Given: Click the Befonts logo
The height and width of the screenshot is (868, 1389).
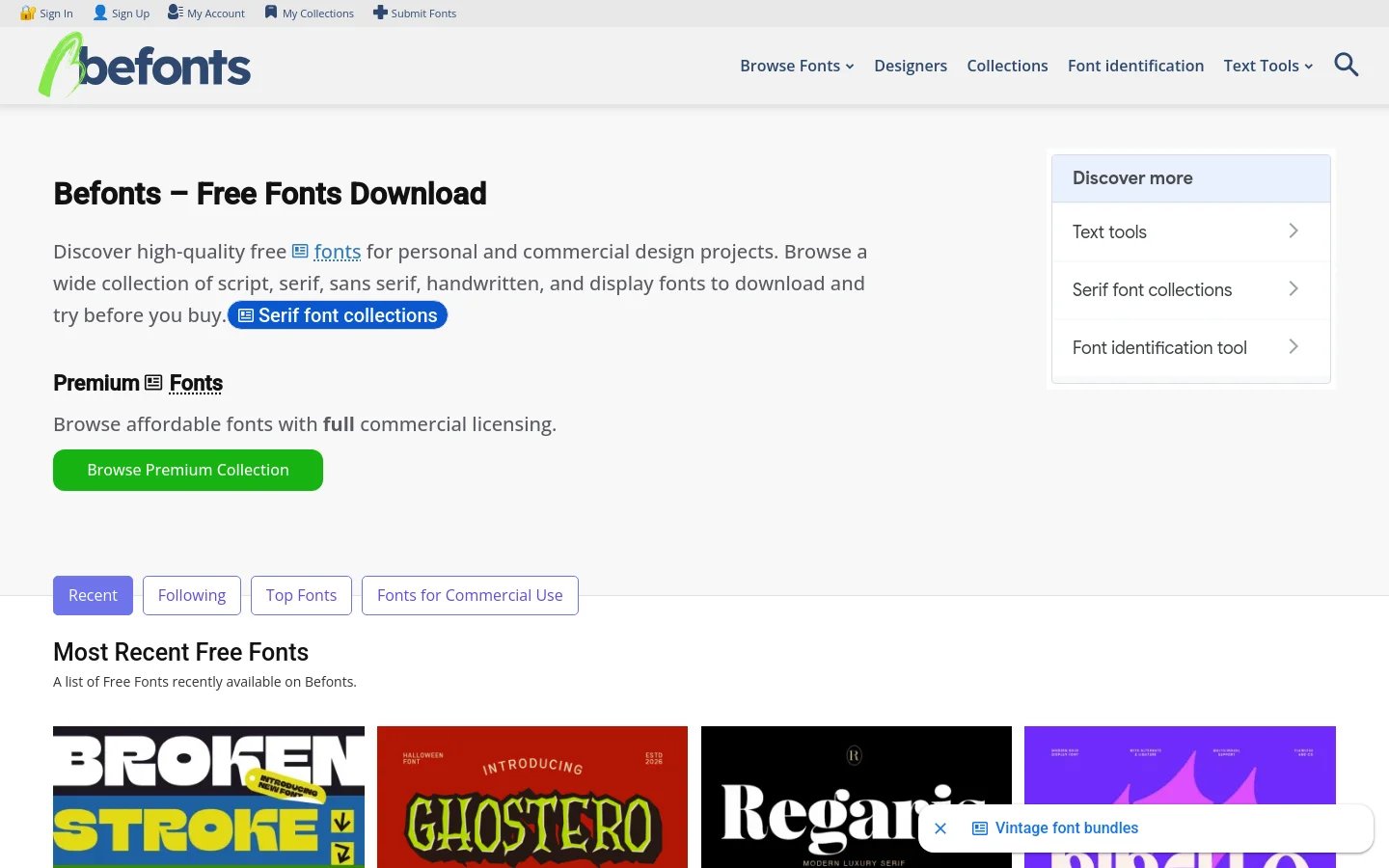Looking at the screenshot, I should pyautogui.click(x=145, y=65).
